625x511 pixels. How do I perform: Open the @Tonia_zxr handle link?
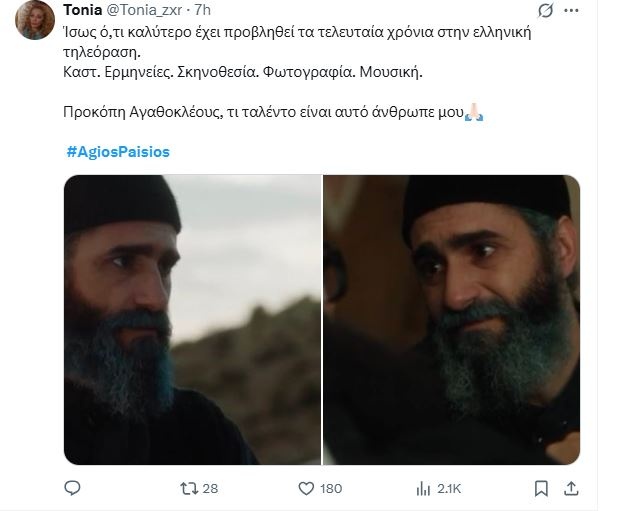144,10
